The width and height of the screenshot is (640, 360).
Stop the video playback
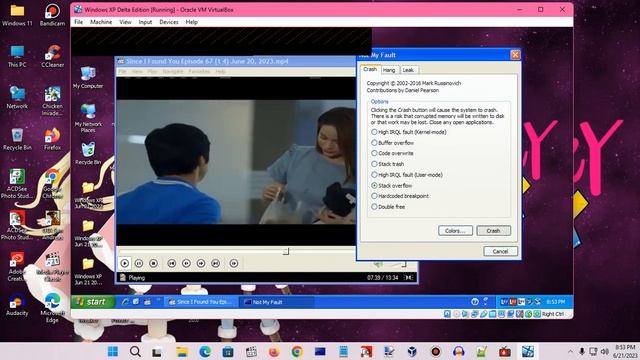click(153, 264)
